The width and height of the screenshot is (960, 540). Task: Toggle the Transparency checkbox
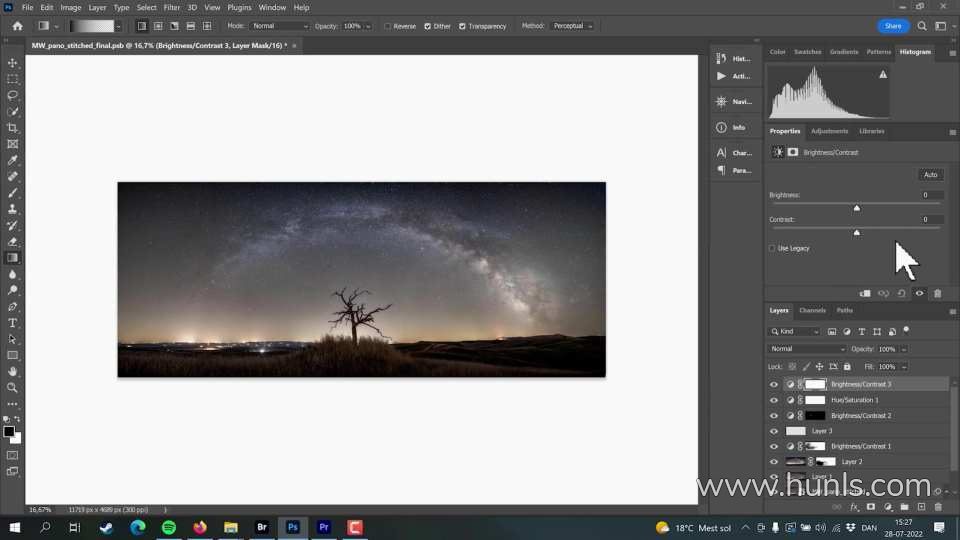(x=462, y=26)
